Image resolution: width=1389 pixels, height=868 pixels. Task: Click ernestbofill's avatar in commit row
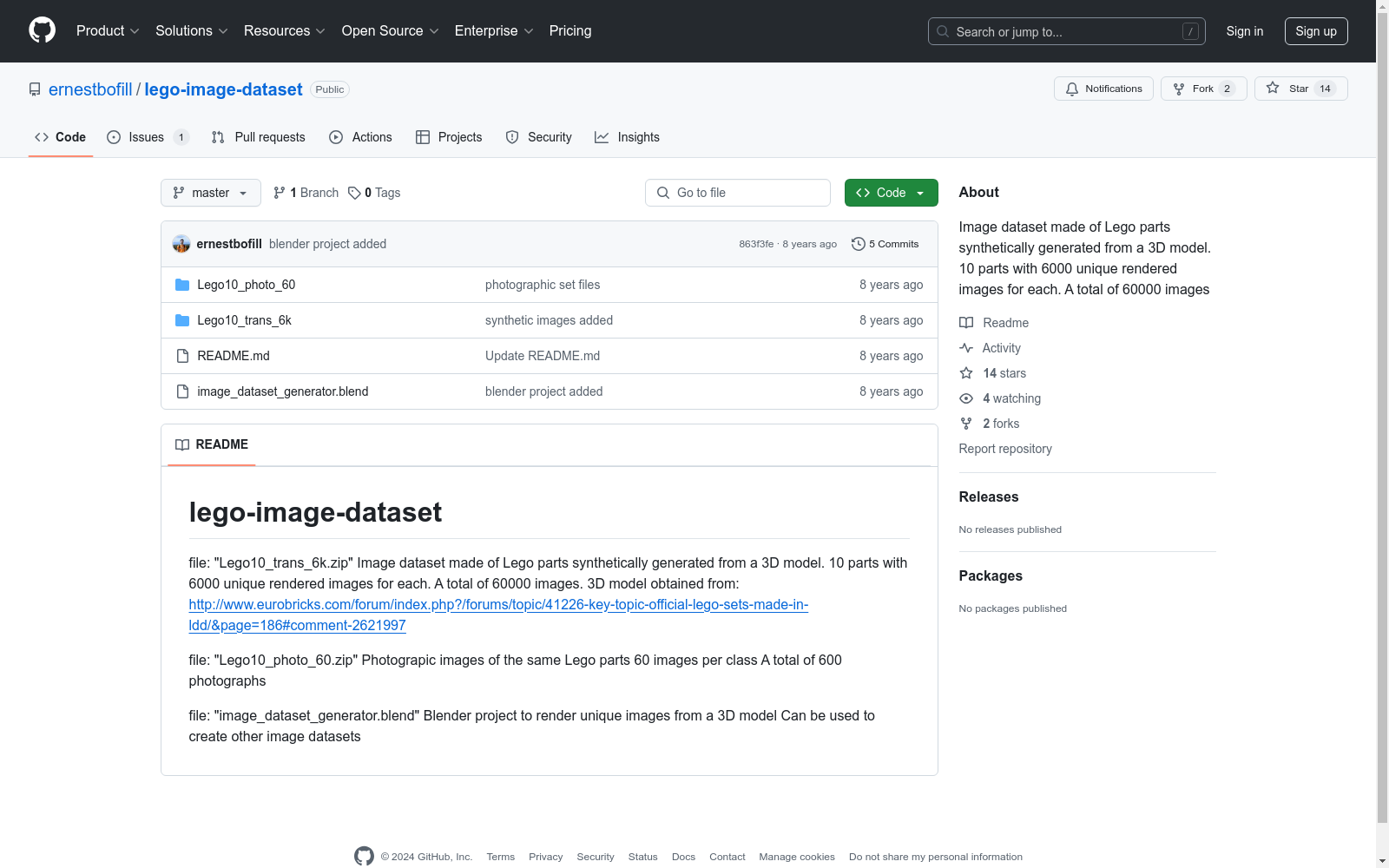[181, 244]
